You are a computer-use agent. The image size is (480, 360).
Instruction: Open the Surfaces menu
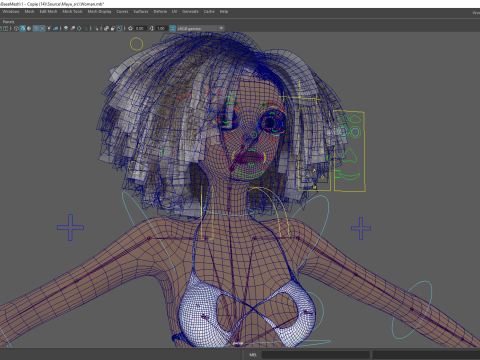[x=141, y=12]
